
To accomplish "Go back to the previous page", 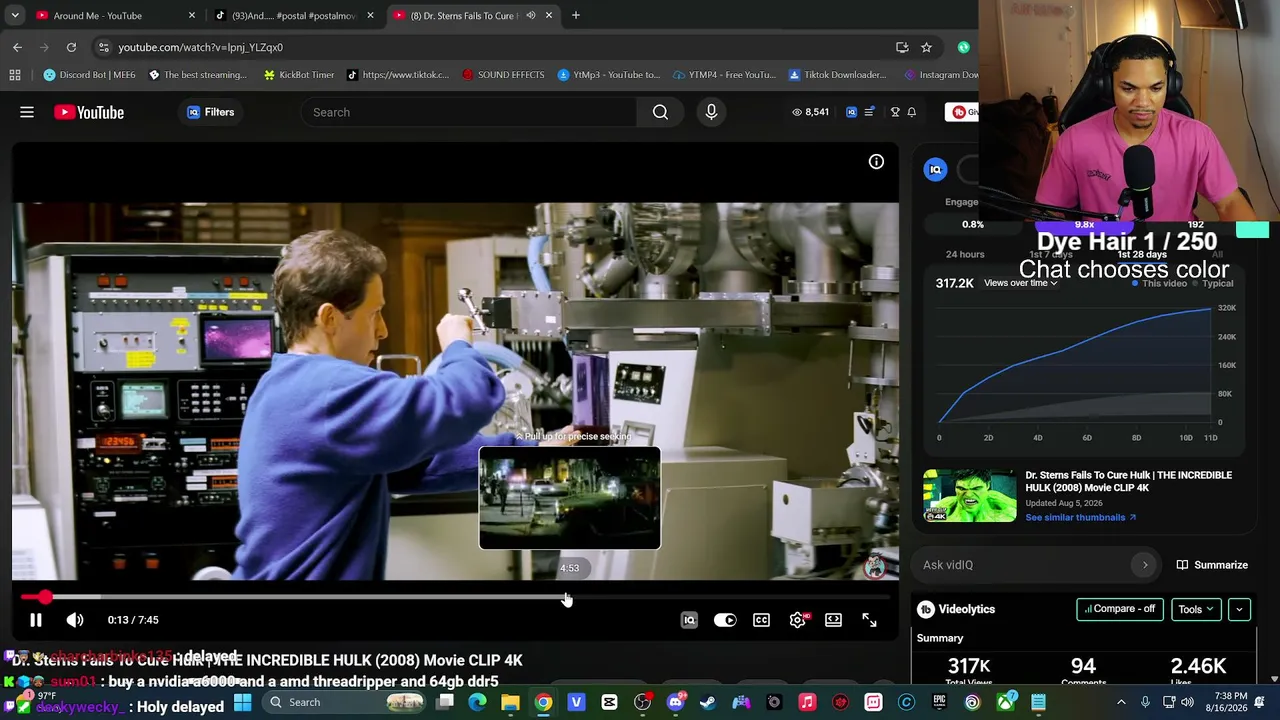I will click(x=17, y=47).
